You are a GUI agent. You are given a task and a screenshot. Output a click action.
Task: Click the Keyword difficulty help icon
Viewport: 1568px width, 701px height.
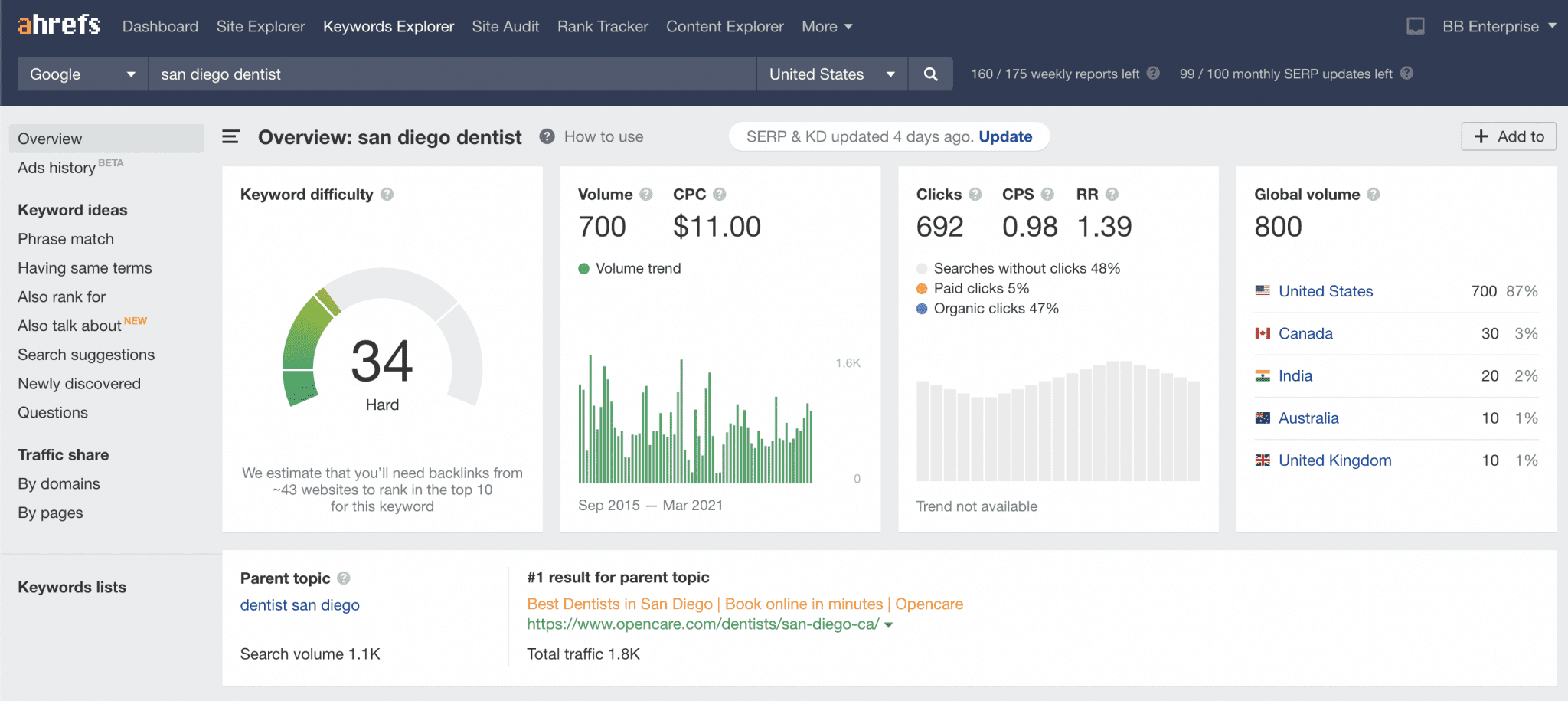[x=387, y=195]
